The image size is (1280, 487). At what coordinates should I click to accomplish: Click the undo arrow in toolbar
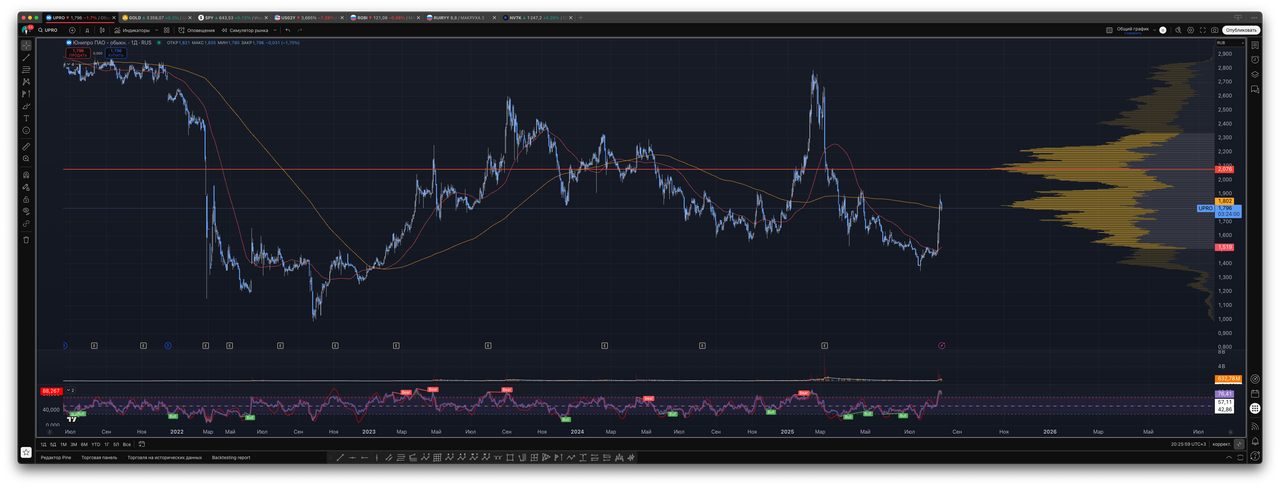tap(287, 30)
